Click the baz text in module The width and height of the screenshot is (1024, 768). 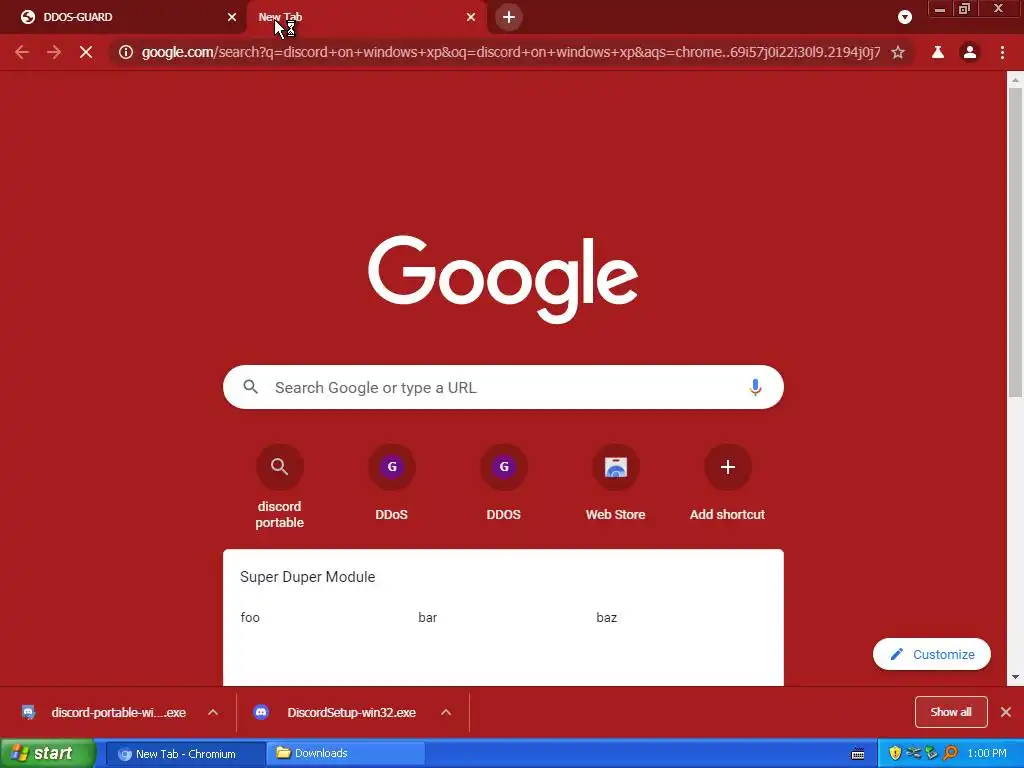tap(607, 617)
